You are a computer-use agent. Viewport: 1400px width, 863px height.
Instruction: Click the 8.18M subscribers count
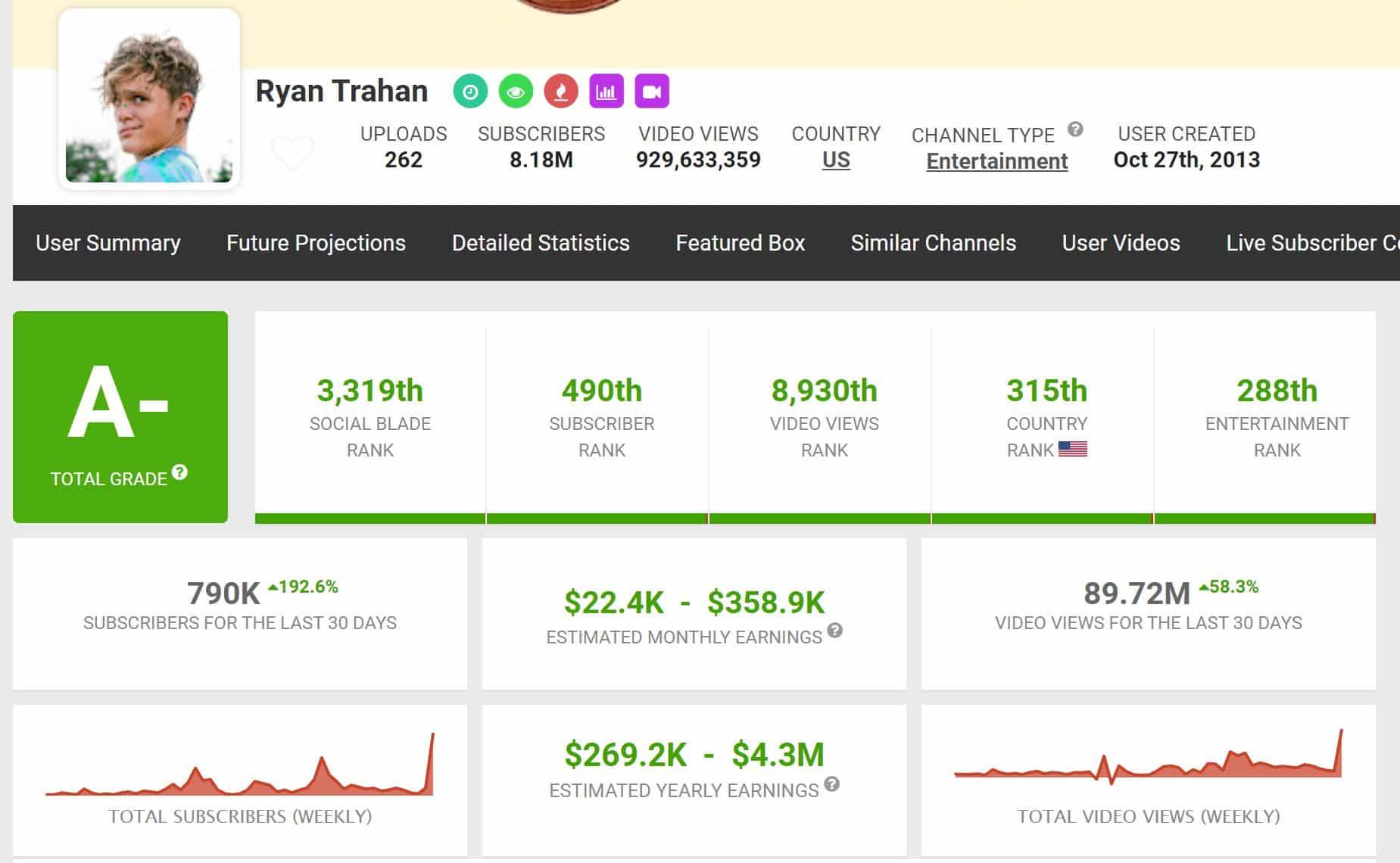[541, 160]
